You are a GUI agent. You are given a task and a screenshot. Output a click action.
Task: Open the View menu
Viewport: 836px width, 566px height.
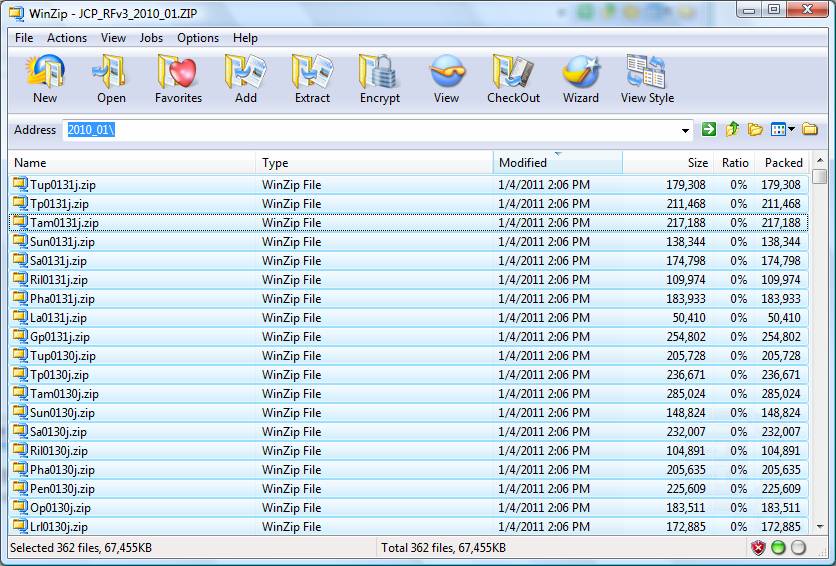(113, 38)
